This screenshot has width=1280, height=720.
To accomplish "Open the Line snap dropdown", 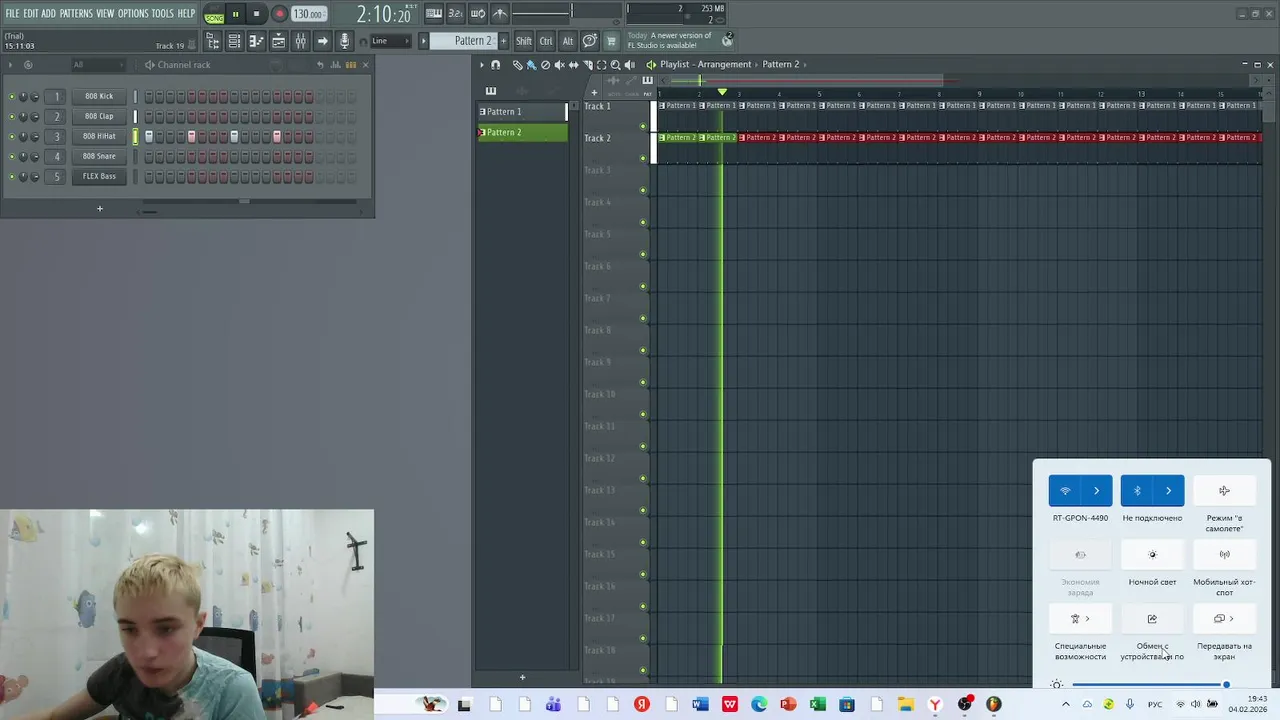I will point(392,41).
